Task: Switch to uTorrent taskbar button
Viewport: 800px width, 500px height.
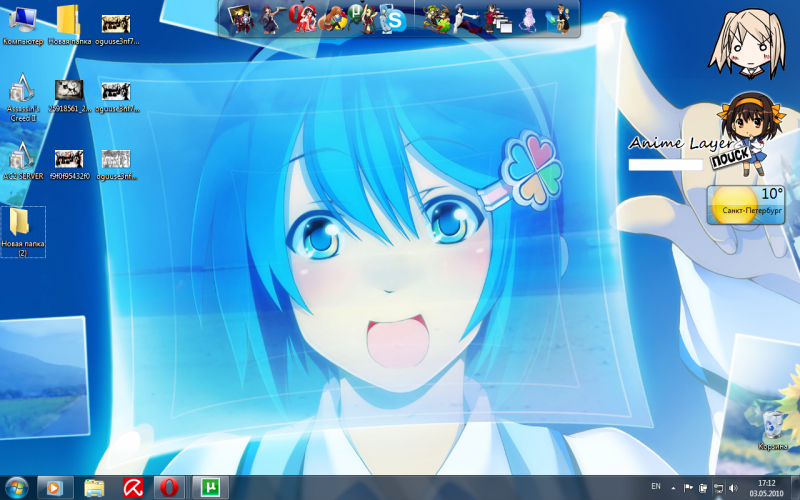Action: 210,488
